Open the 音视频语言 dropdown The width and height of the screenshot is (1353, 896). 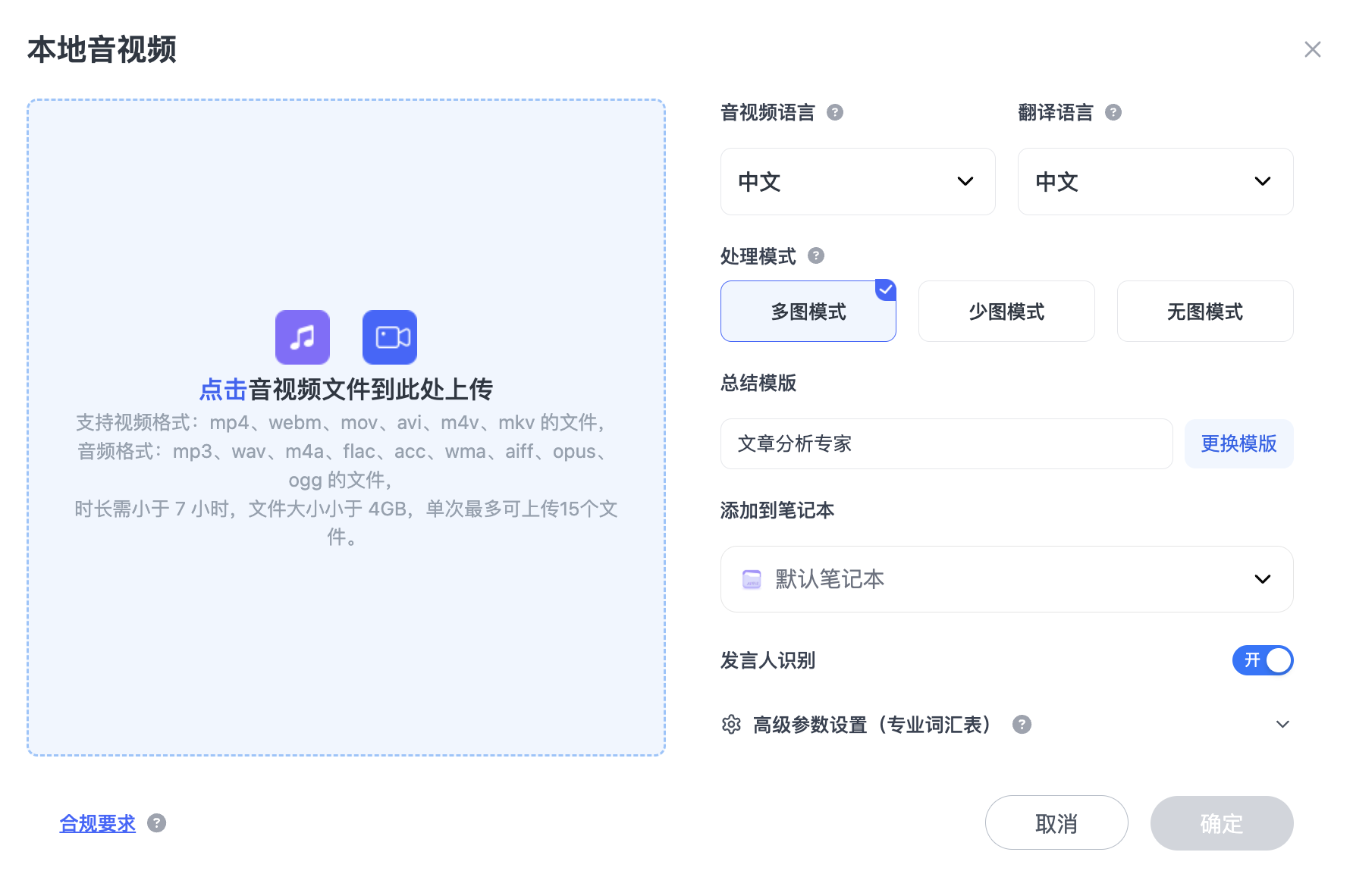[x=858, y=182]
